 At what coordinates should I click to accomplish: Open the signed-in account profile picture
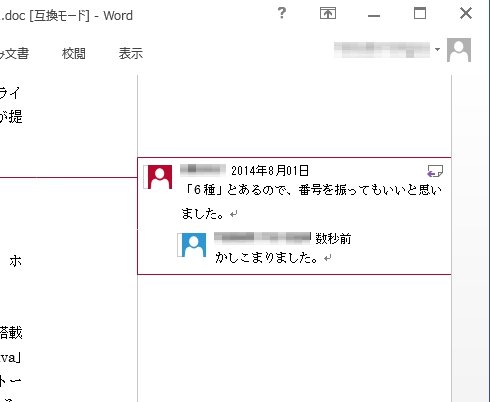click(x=459, y=50)
